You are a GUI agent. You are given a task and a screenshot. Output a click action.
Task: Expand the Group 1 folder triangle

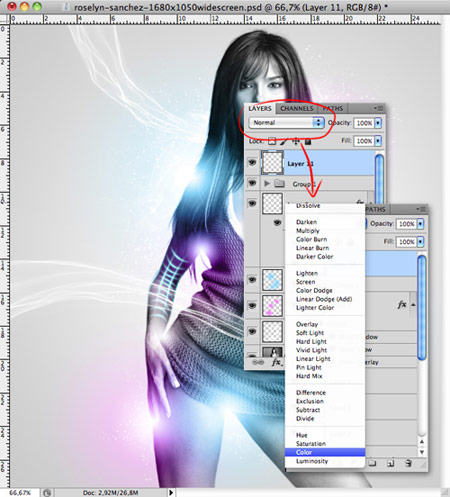[267, 183]
